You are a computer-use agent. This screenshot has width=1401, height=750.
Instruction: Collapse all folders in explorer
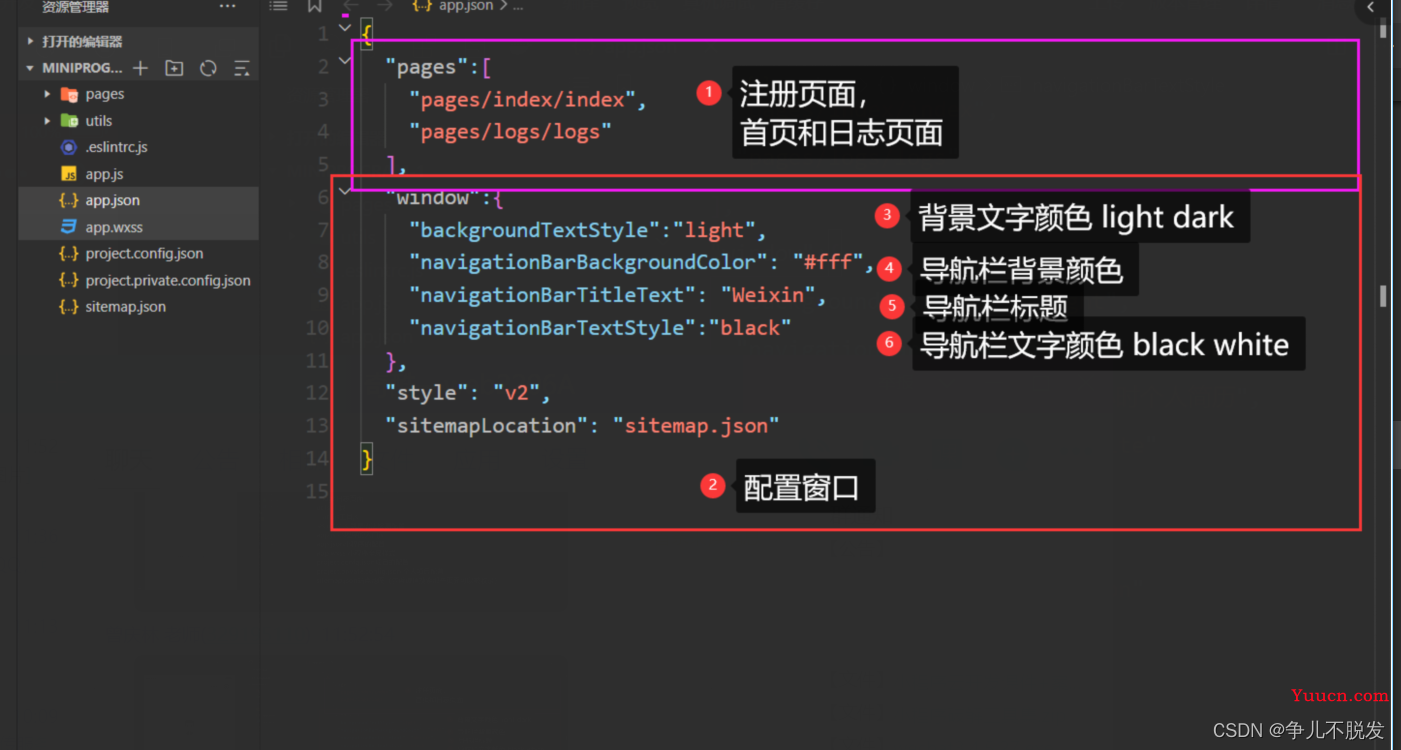(241, 68)
